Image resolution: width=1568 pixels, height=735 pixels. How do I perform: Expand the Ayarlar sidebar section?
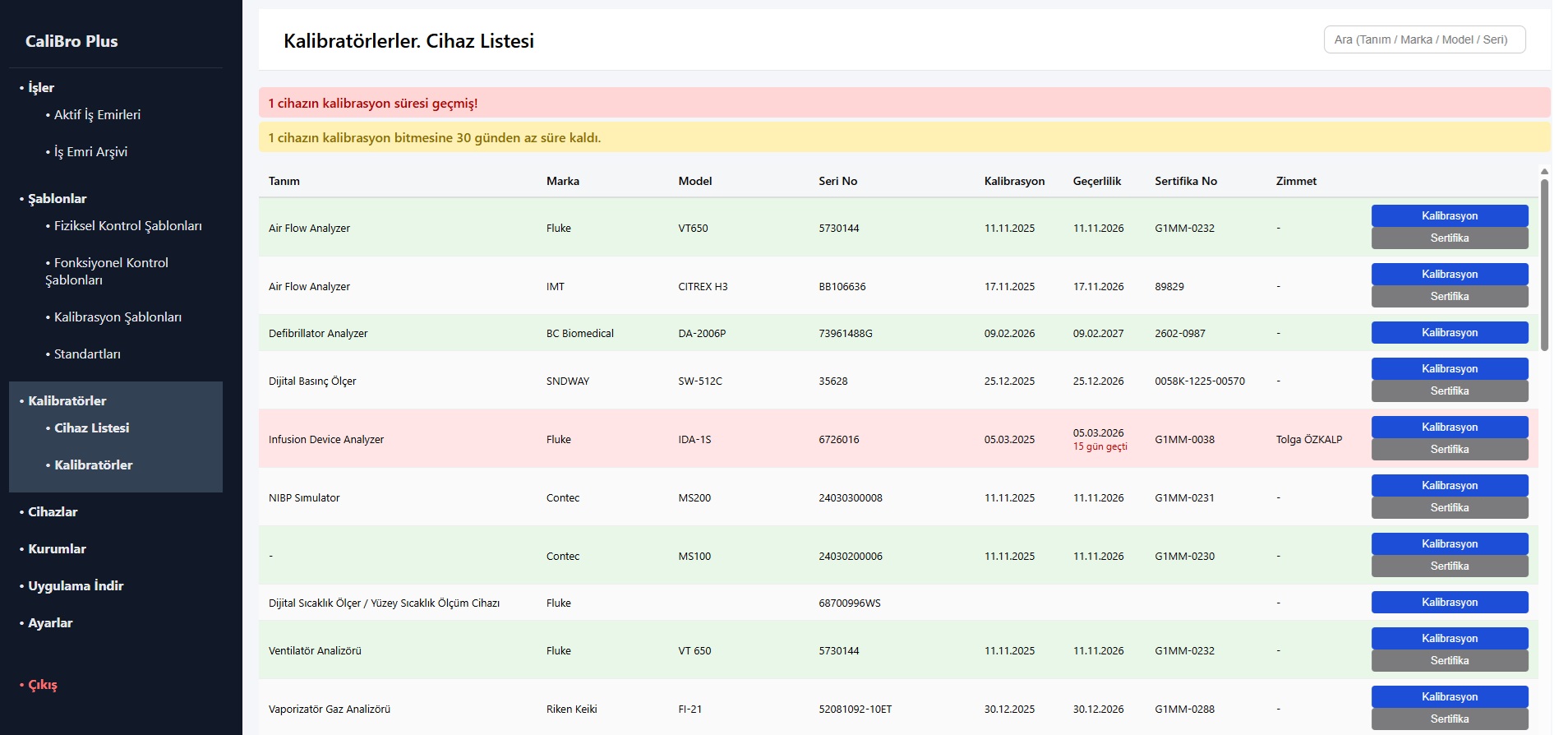(x=50, y=623)
